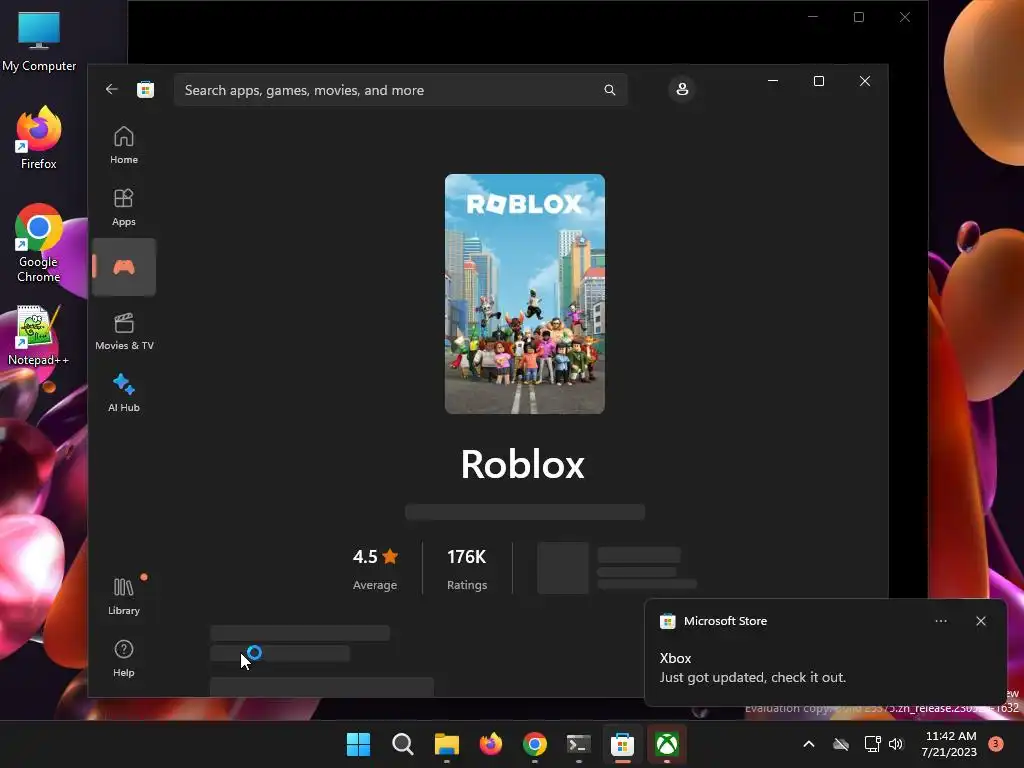
Task: Select the Firefox desktop shortcut
Action: 39,138
